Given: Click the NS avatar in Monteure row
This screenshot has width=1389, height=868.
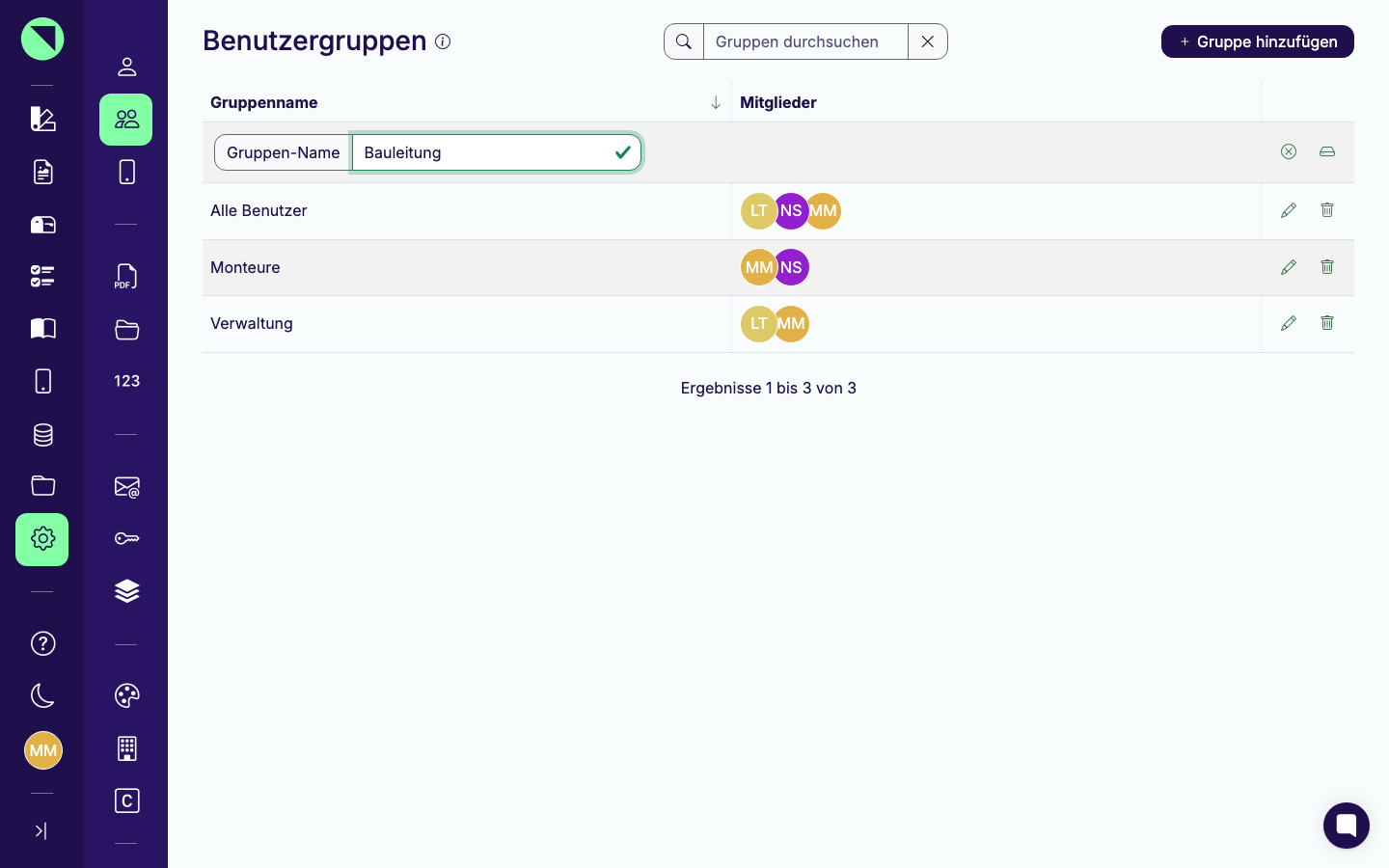Looking at the screenshot, I should pos(792,268).
